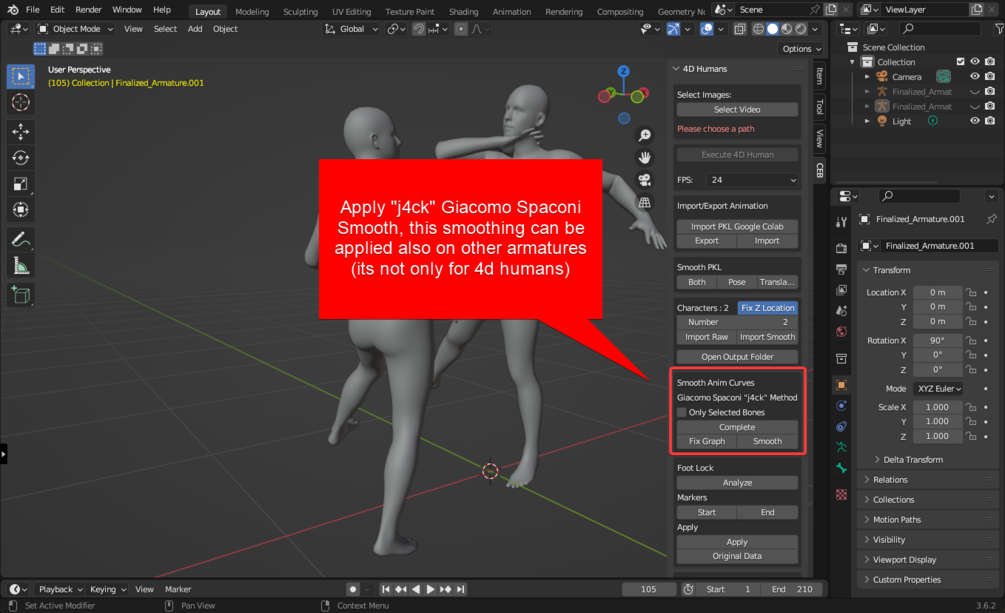Click the Number characters slider field
The width and height of the screenshot is (1005, 613).
pyautogui.click(x=737, y=322)
